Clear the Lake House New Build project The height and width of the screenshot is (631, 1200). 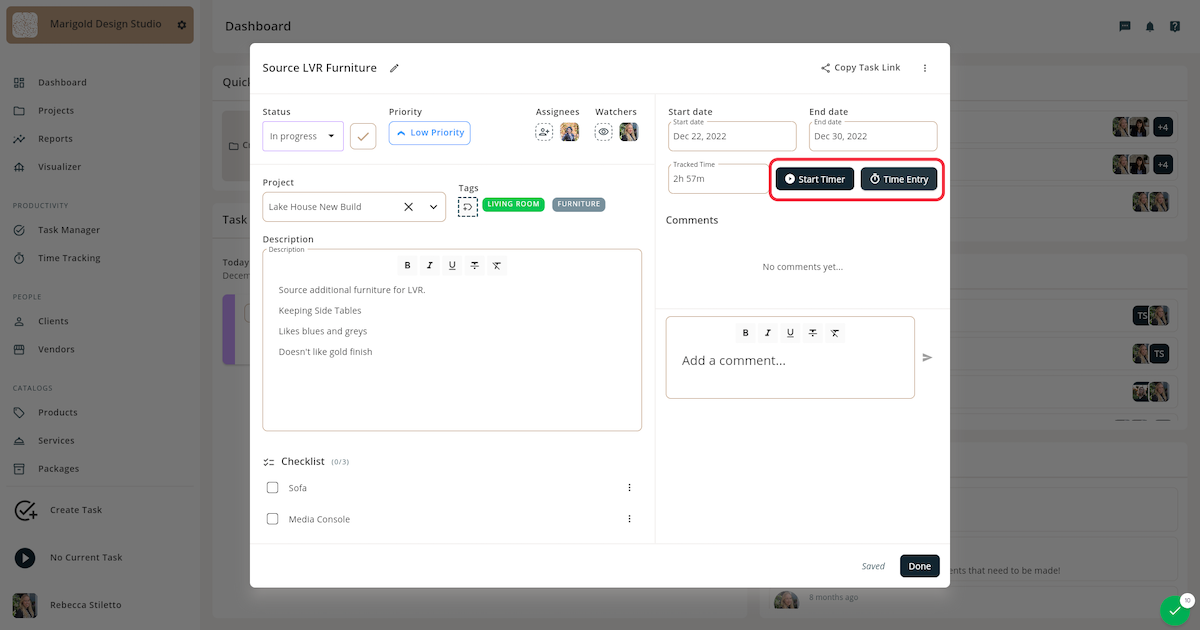click(x=408, y=207)
